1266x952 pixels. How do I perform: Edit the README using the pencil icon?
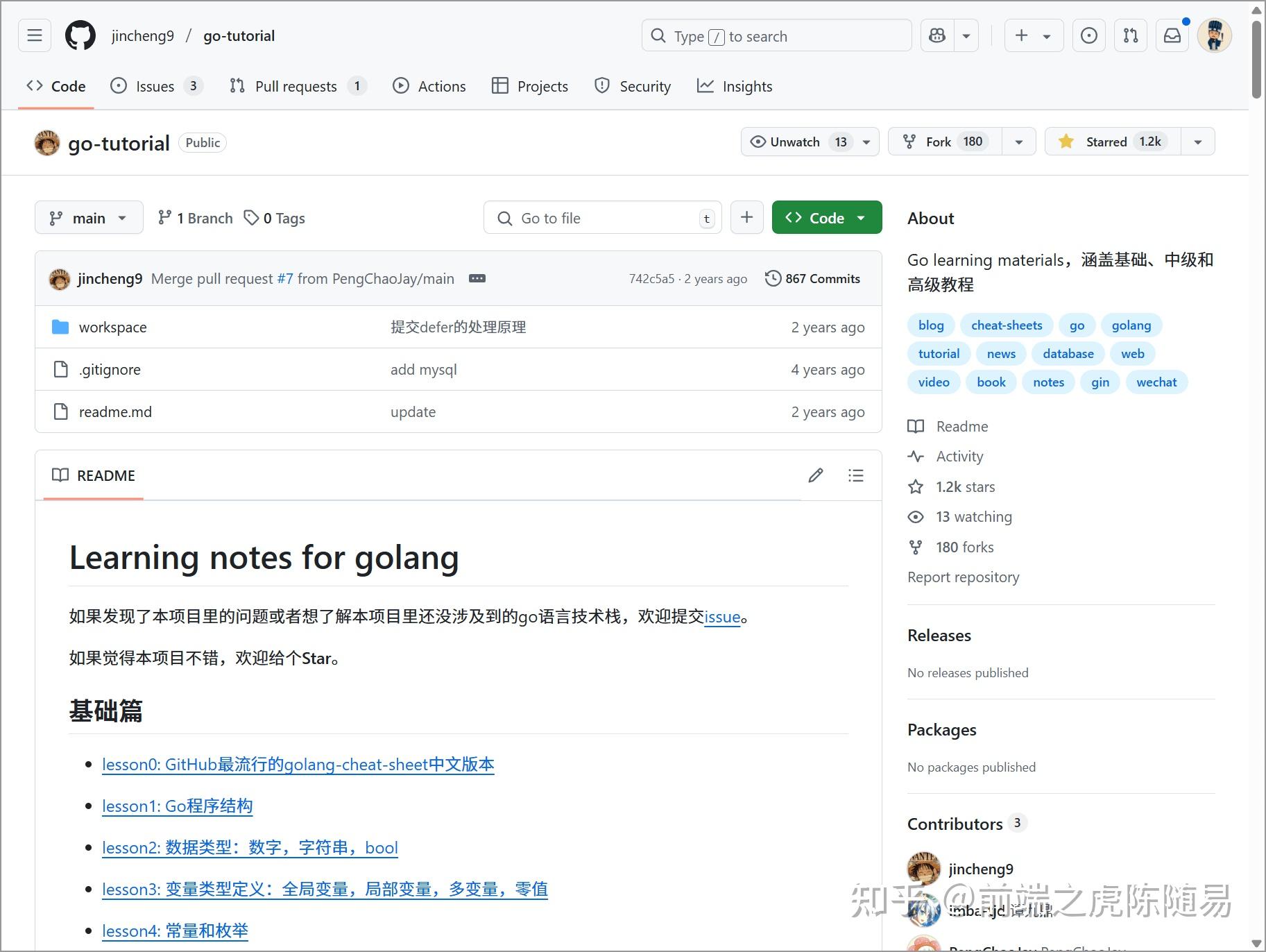(815, 475)
